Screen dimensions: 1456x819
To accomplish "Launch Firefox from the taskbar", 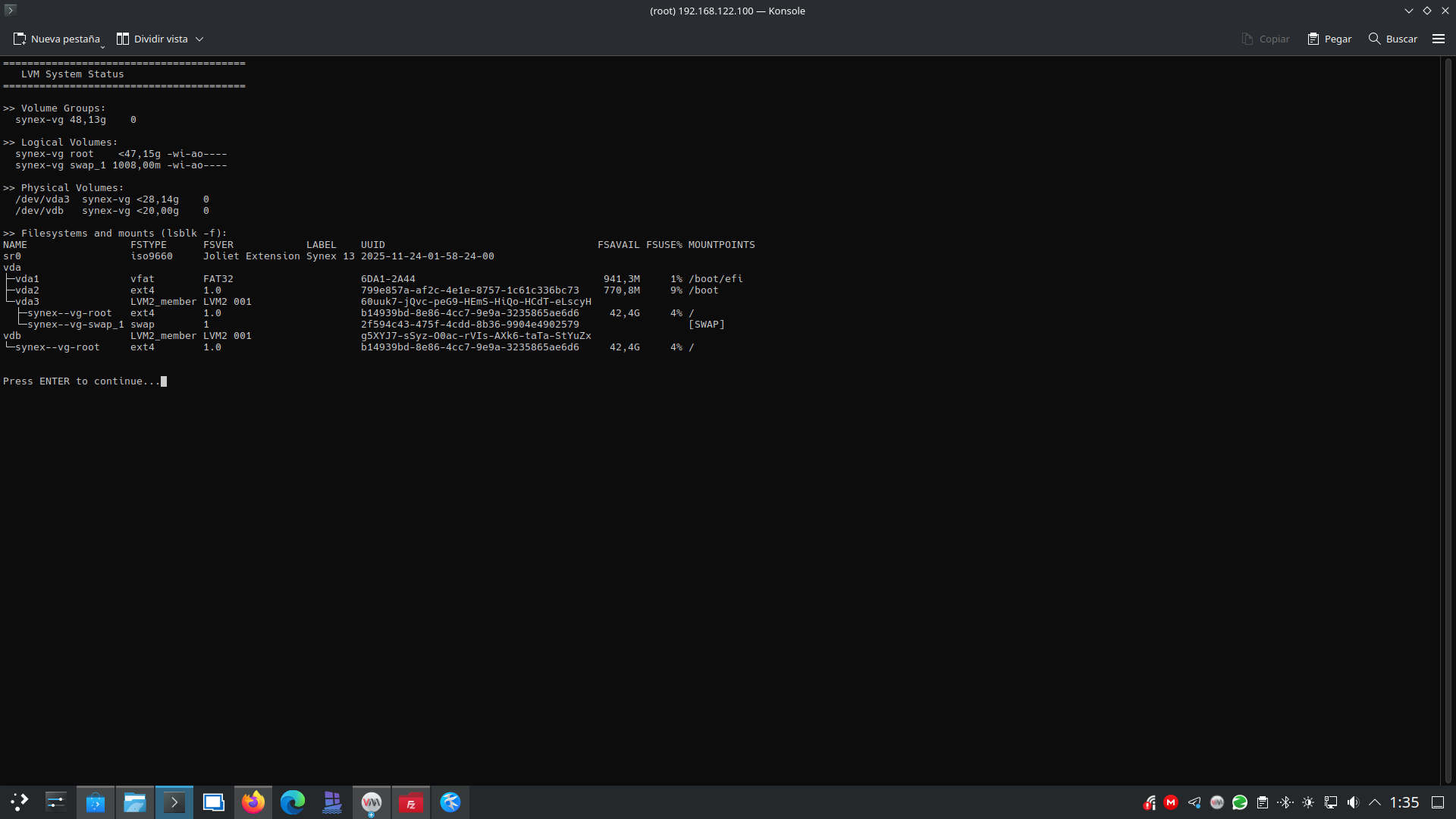I will tap(253, 802).
